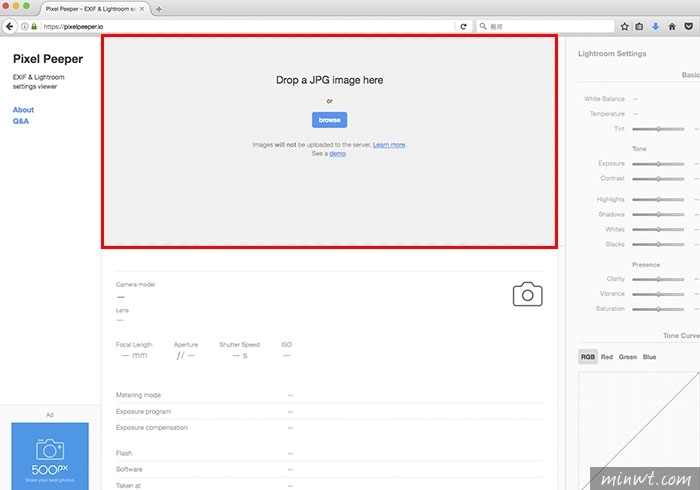Open the demo link

(337, 154)
